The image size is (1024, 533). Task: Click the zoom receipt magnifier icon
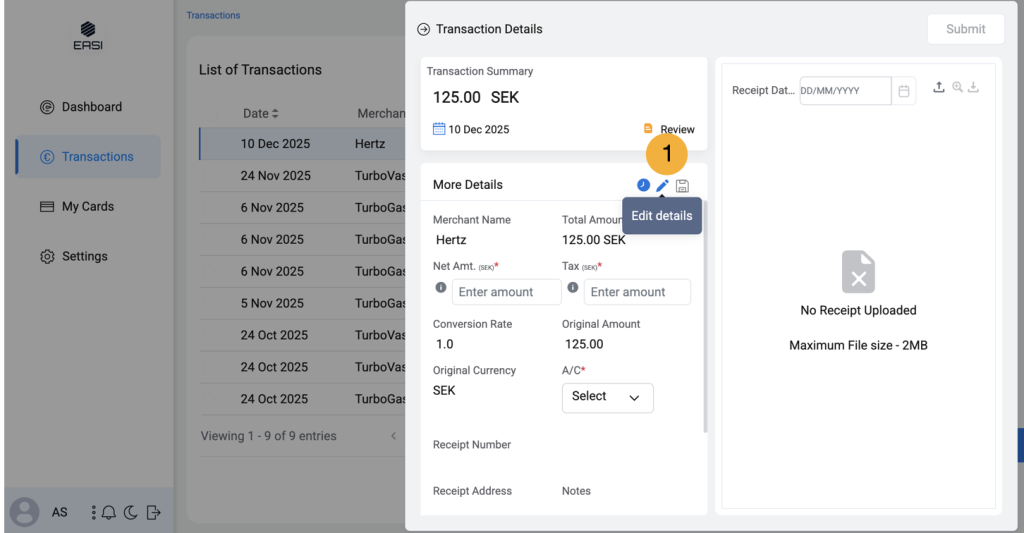pyautogui.click(x=957, y=88)
